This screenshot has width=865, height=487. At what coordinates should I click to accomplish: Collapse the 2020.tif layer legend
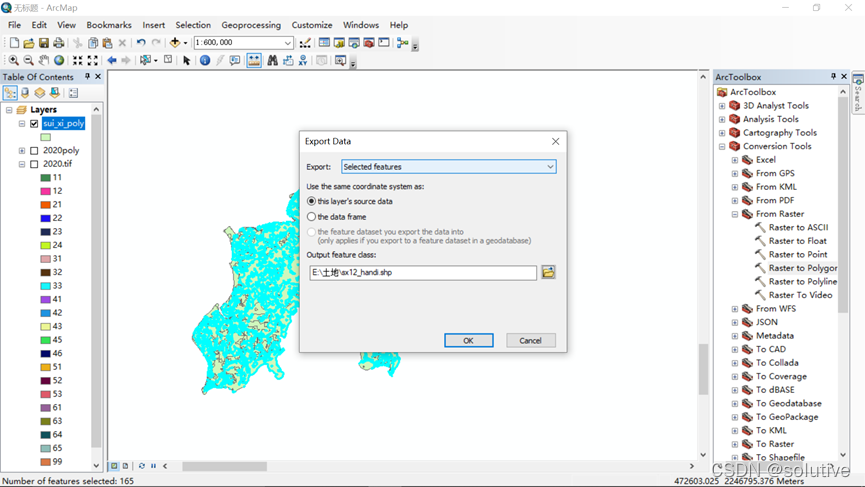tap(22, 164)
